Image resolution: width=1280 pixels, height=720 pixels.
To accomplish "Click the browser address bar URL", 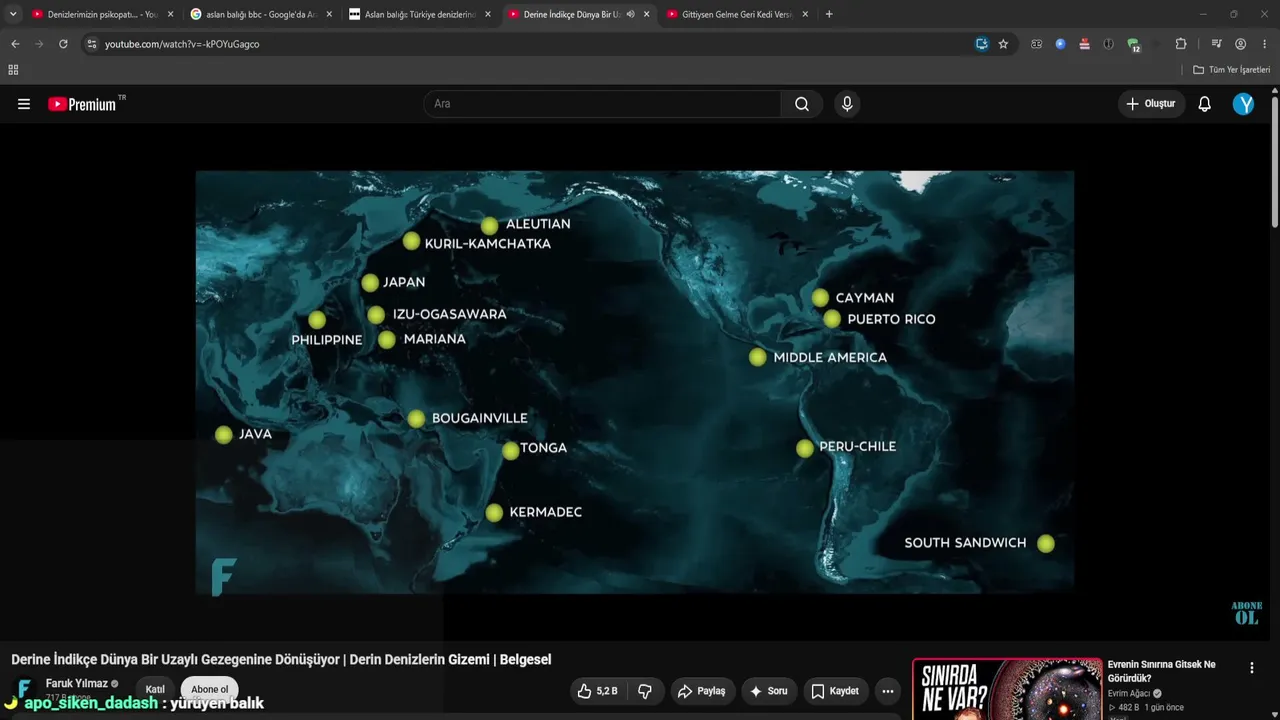I will (x=182, y=44).
